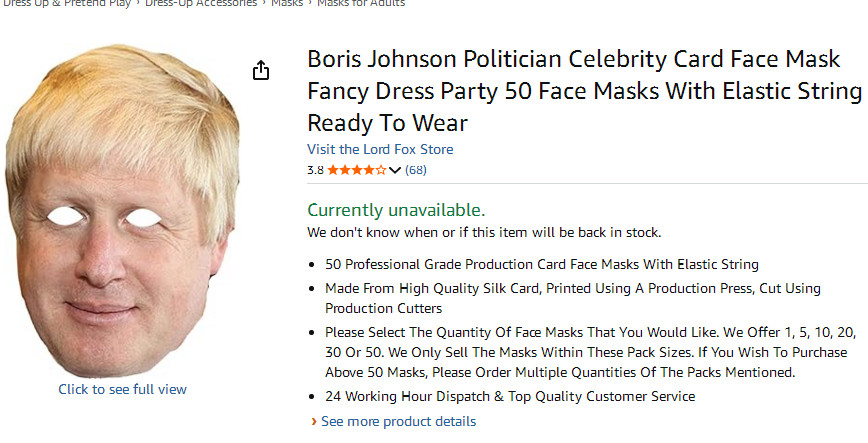
Task: Click the '24 Working Hour Dispatch' bullet point
Action: click(x=510, y=396)
